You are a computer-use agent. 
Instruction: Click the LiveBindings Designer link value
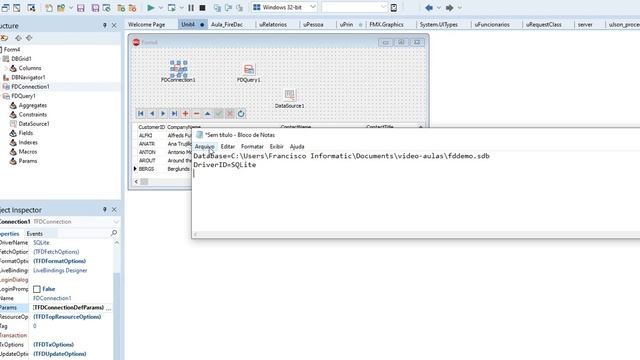pyautogui.click(x=60, y=270)
